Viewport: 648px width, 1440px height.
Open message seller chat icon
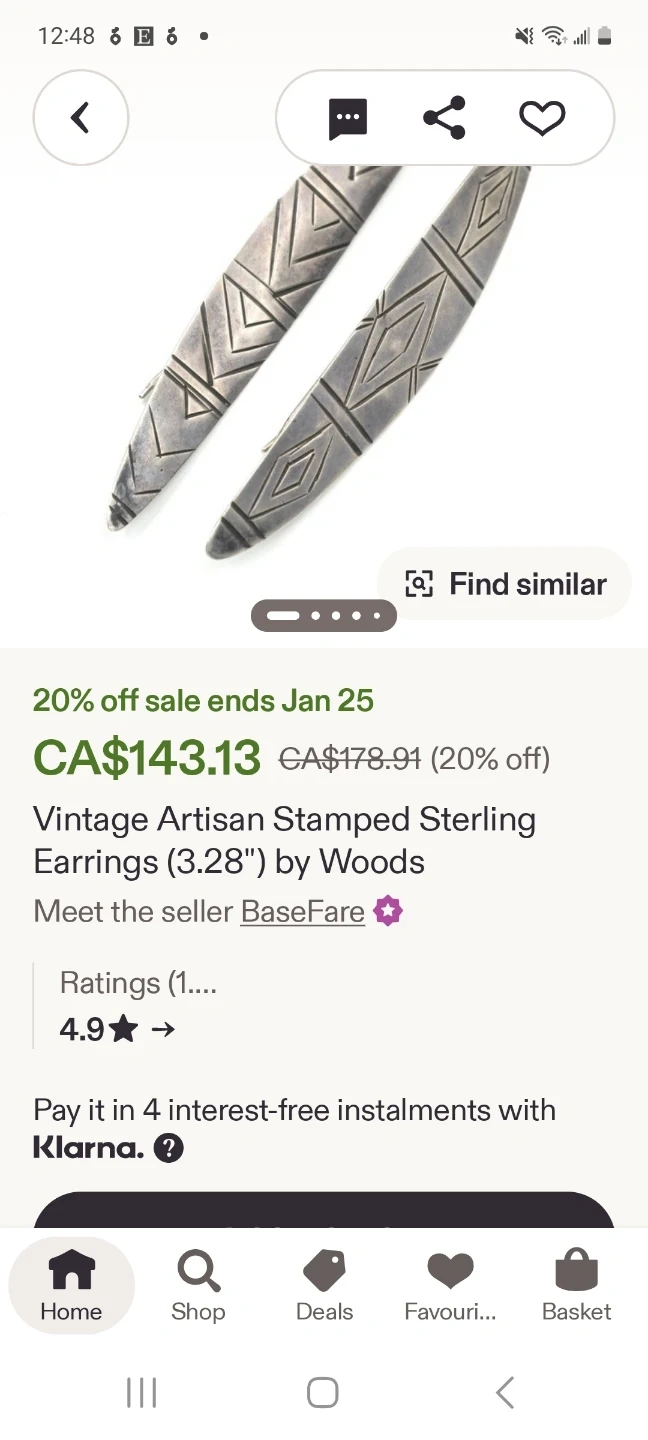(348, 119)
